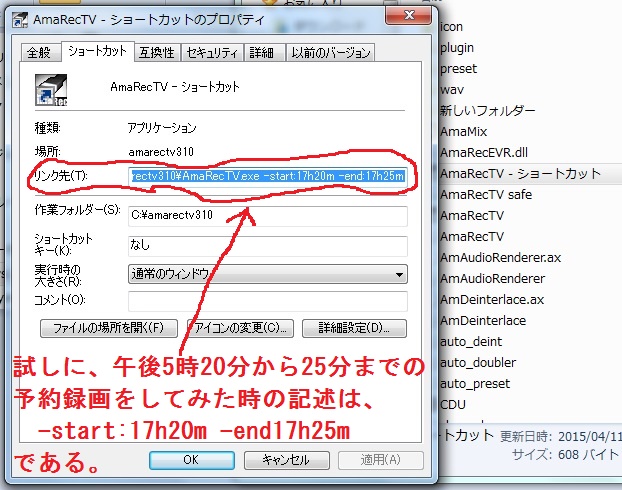Click the キャンセル button
Viewport: 622px width, 490px height.
(x=286, y=460)
